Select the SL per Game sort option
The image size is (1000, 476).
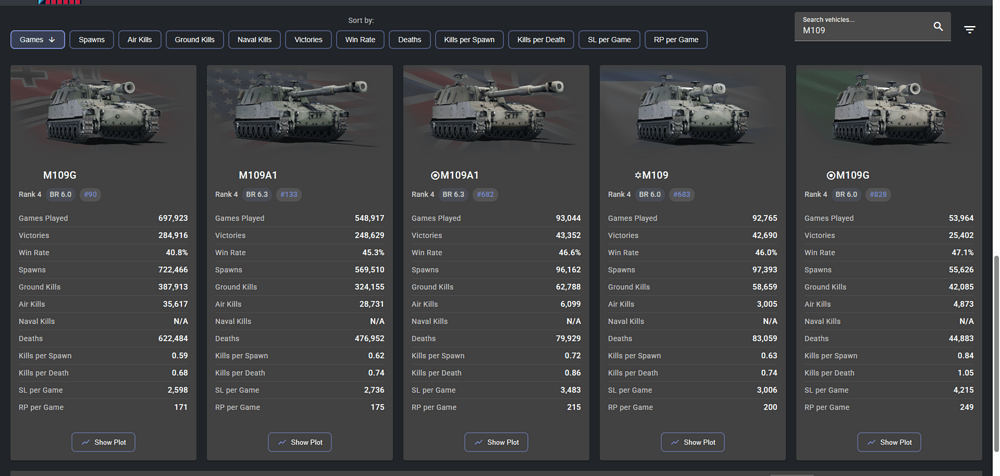pyautogui.click(x=609, y=40)
